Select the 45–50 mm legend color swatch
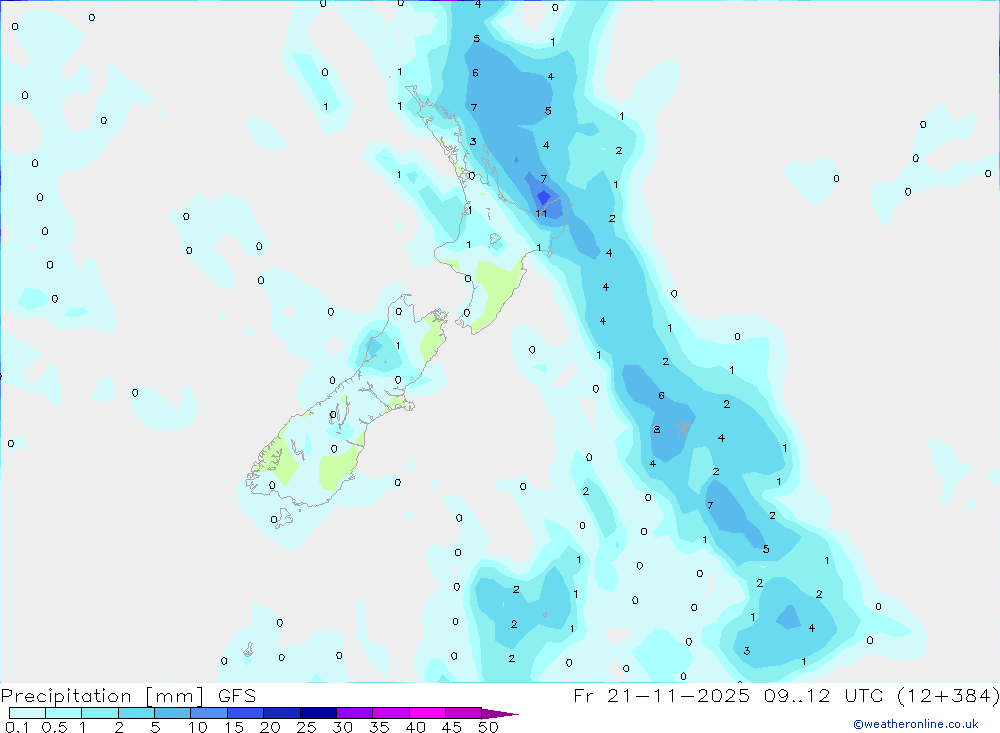1000x733 pixels. 463,713
